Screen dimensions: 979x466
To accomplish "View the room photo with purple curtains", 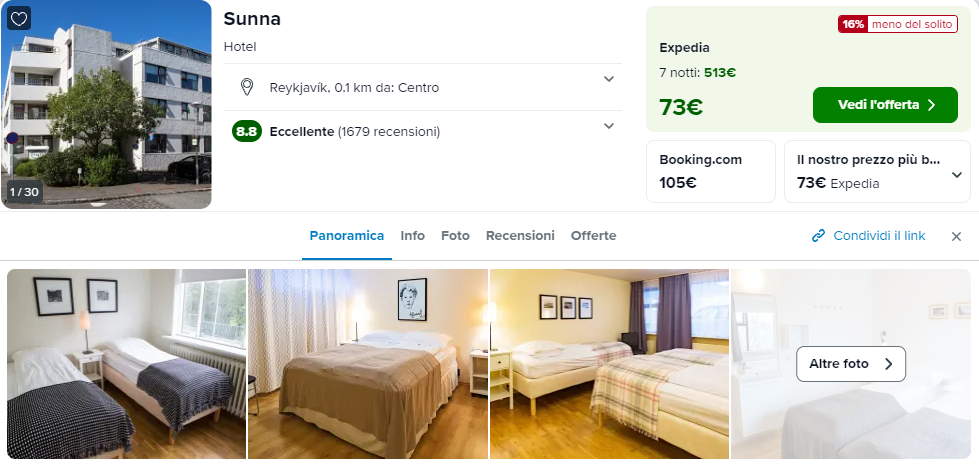I will click(609, 364).
